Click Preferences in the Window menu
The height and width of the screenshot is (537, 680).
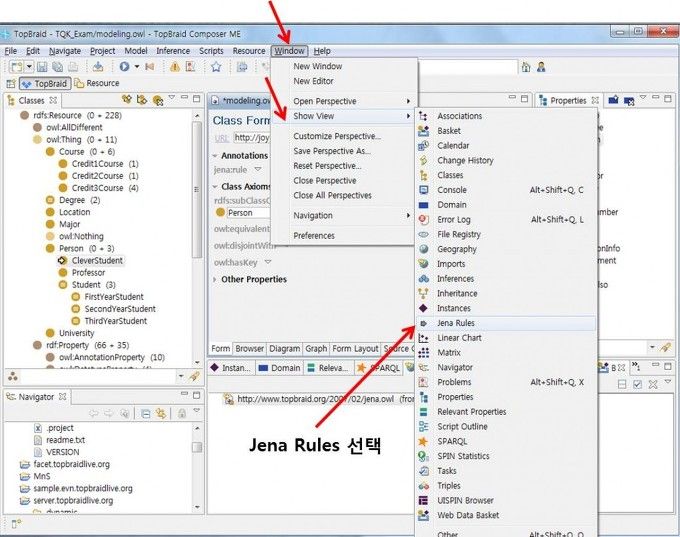[x=314, y=236]
